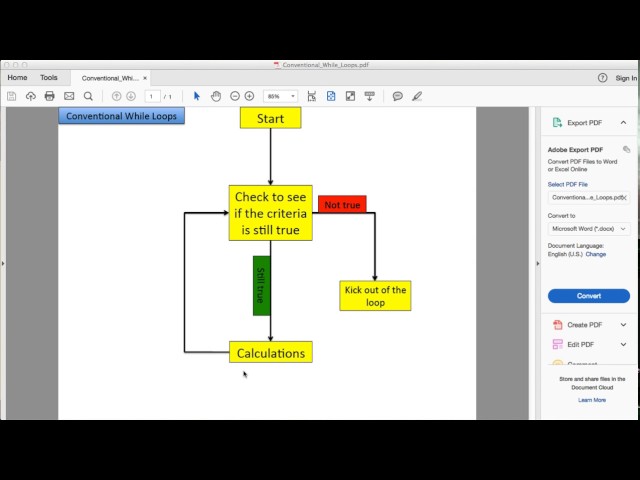The height and width of the screenshot is (480, 640).
Task: Print the document using printer icon
Action: [49, 96]
